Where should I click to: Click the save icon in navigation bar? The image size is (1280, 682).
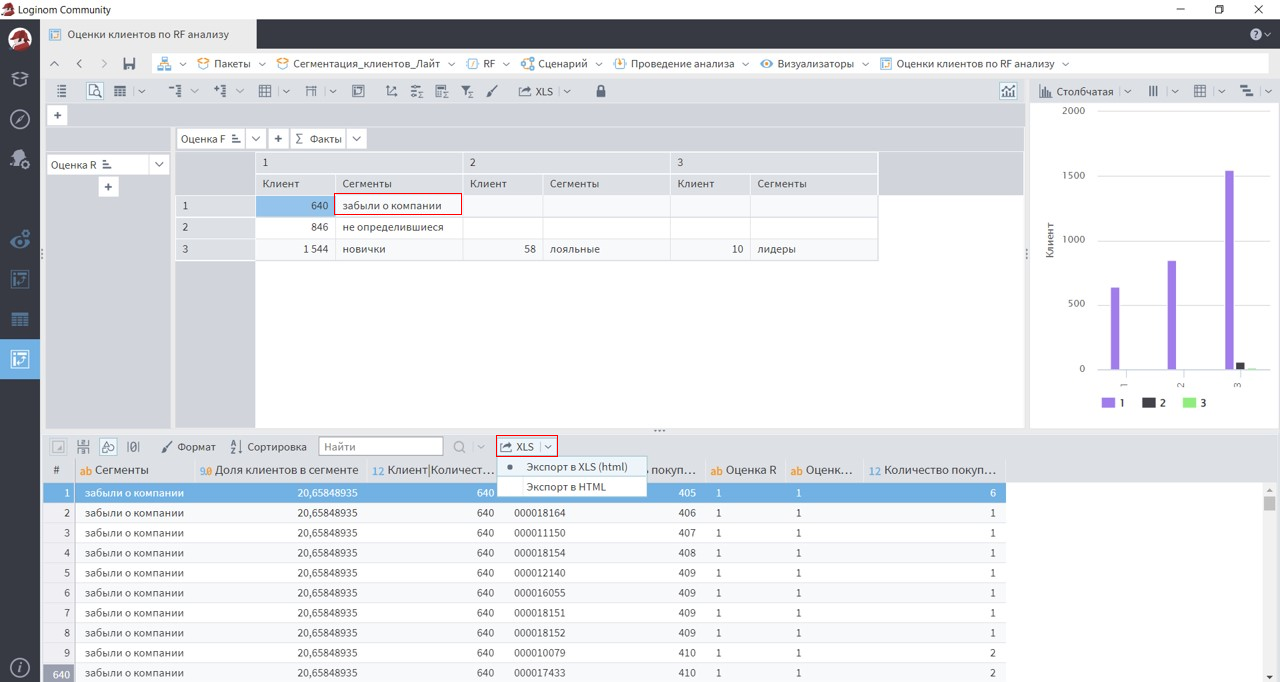(129, 64)
